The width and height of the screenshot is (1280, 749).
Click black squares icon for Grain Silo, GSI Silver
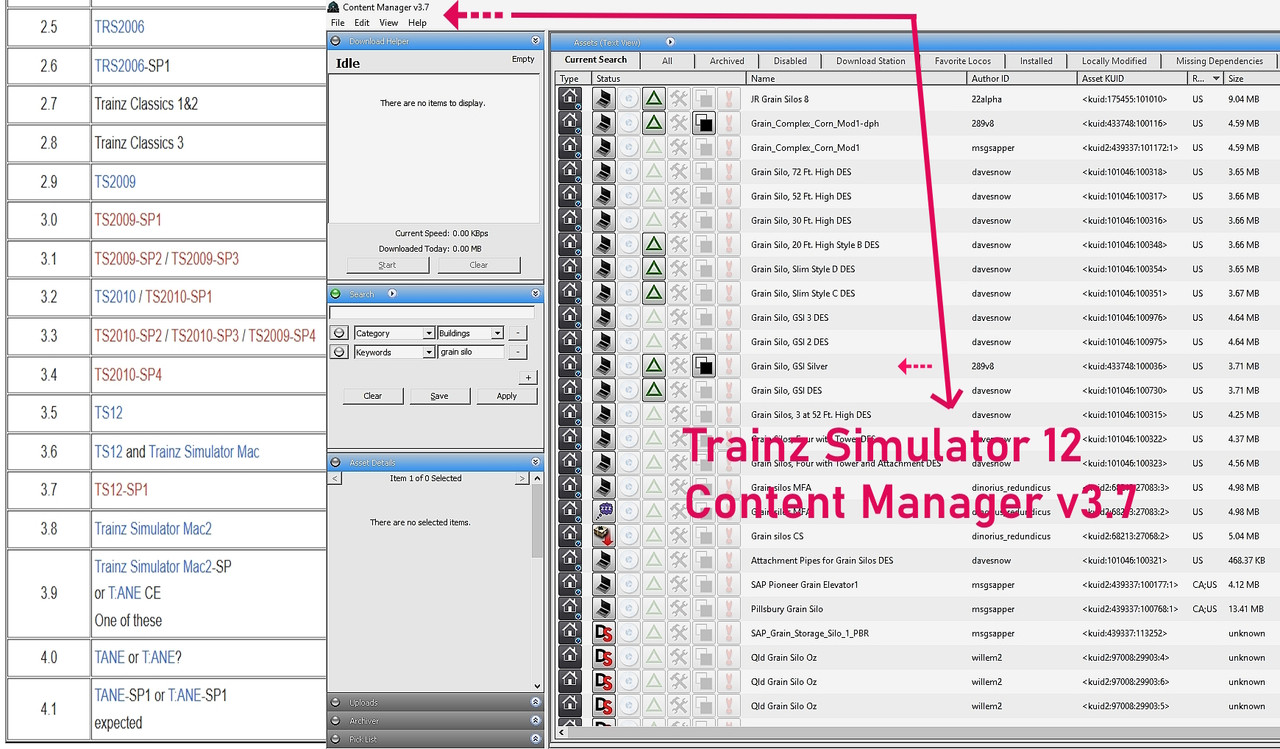[704, 366]
